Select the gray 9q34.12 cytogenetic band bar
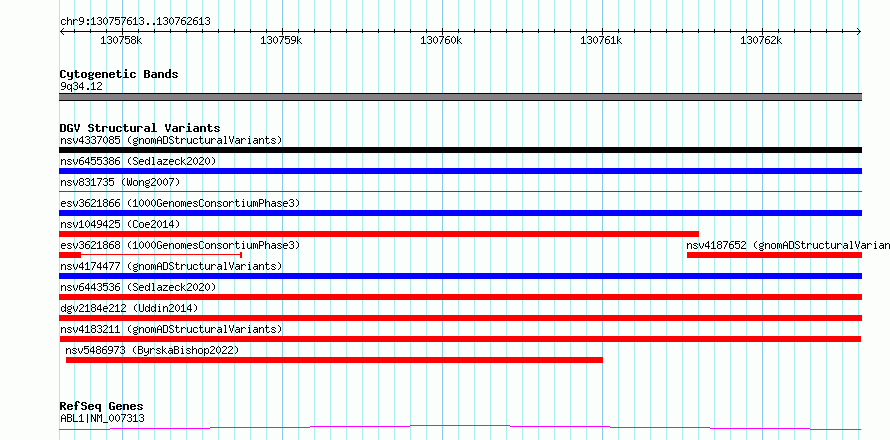Screen dimensions: 890x440 coord(460,97)
